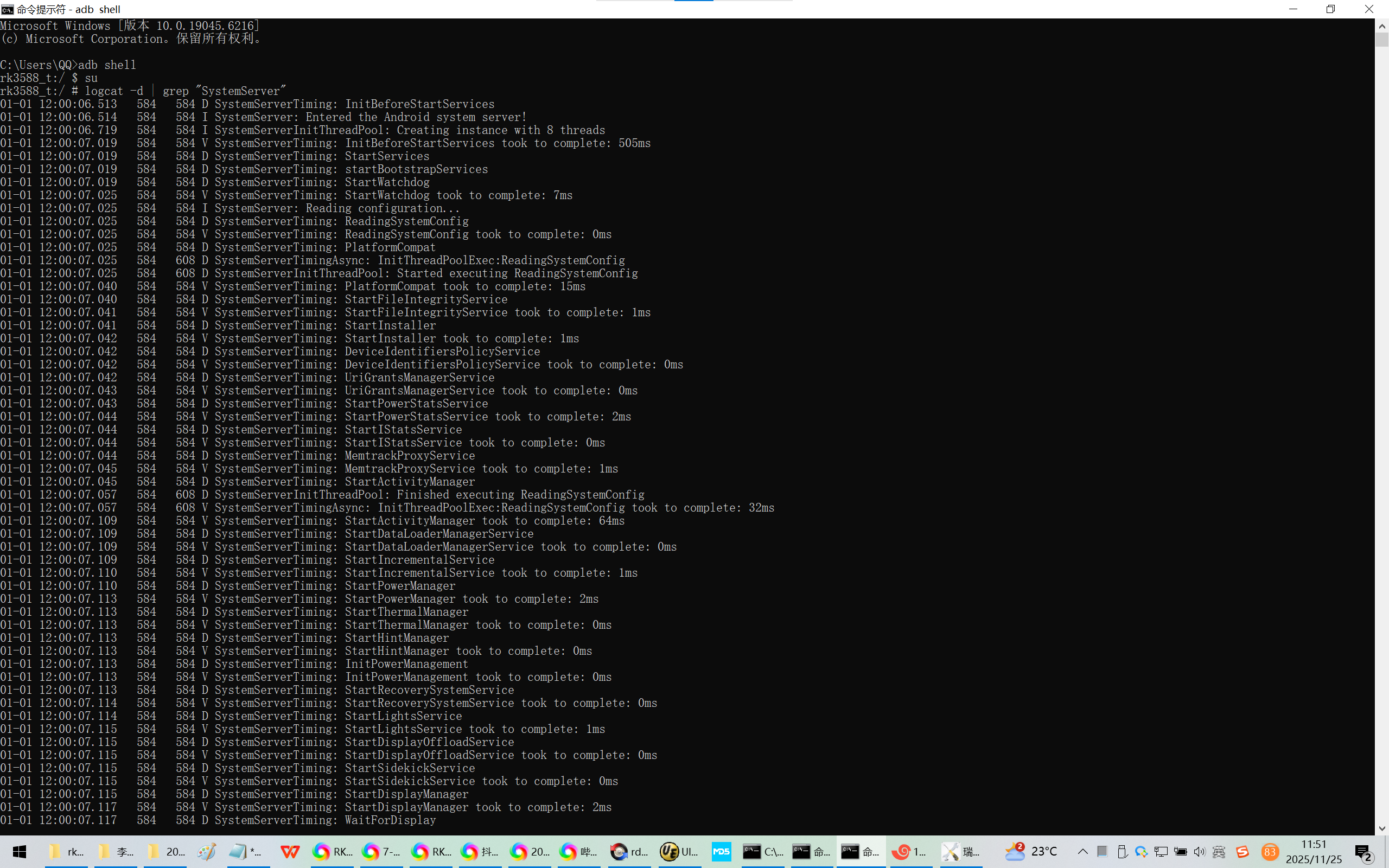This screenshot has width=1389, height=868.
Task: Switch to the C:\ command prompt taskbar window
Action: click(x=762, y=851)
